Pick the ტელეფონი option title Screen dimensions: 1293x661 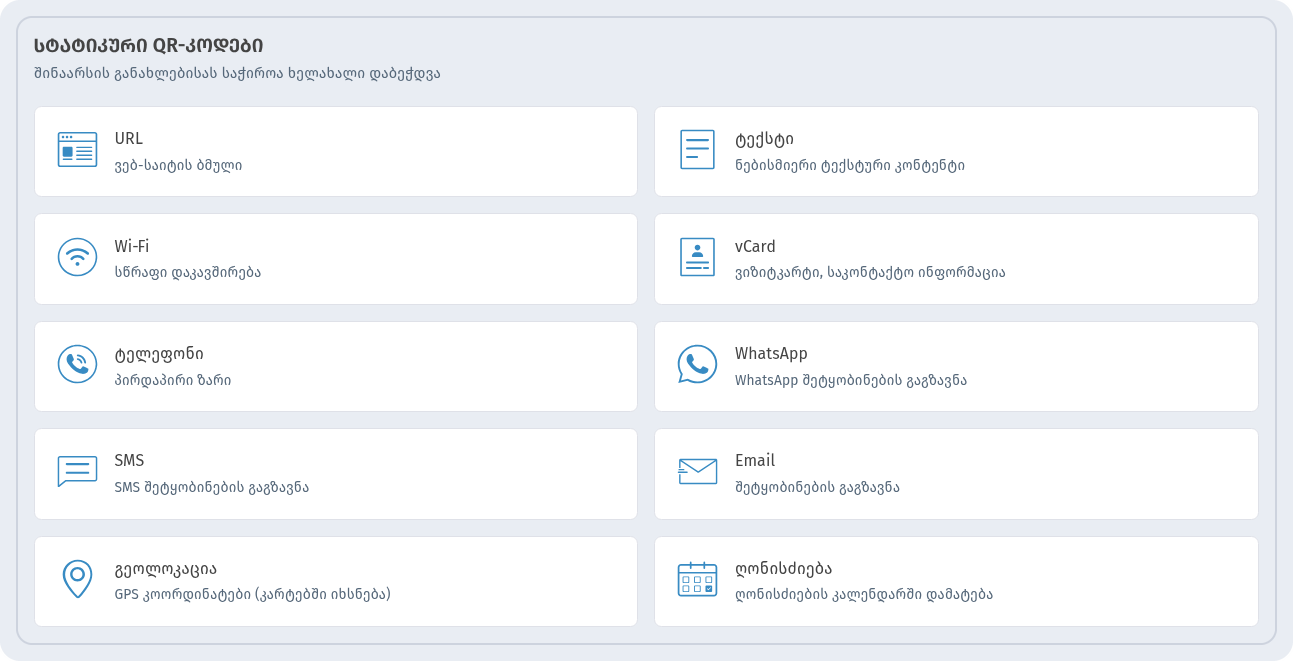(159, 354)
